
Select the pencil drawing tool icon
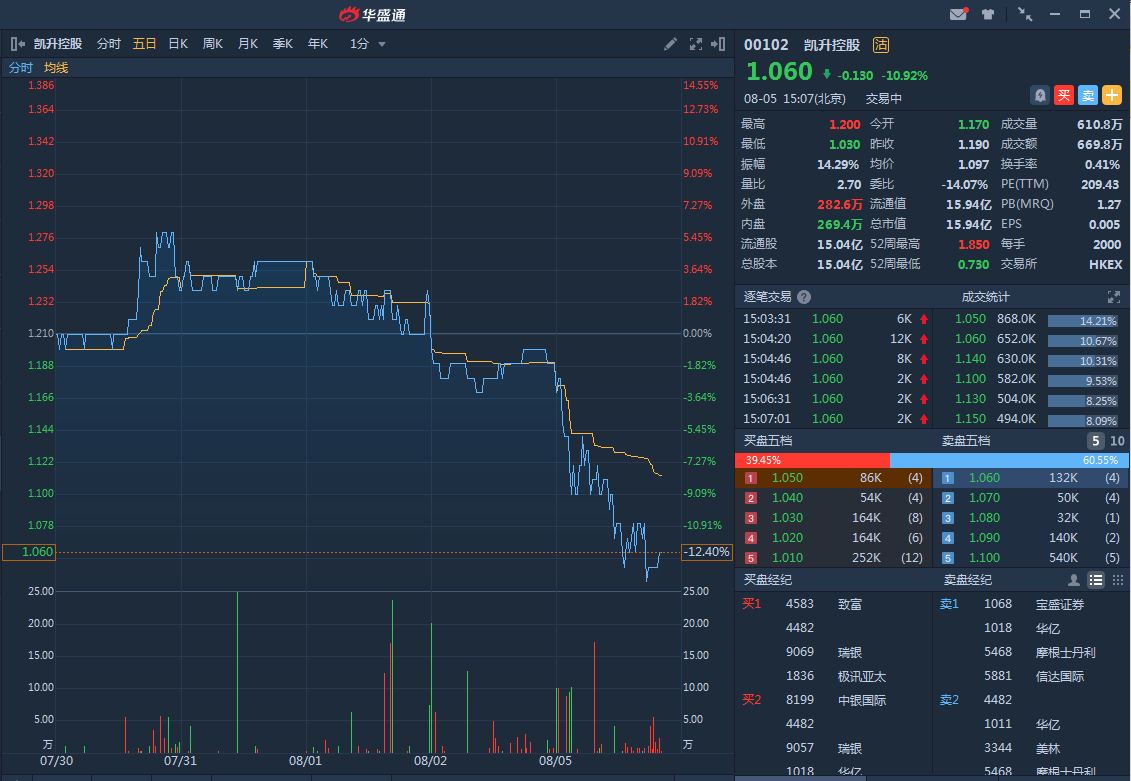point(670,44)
